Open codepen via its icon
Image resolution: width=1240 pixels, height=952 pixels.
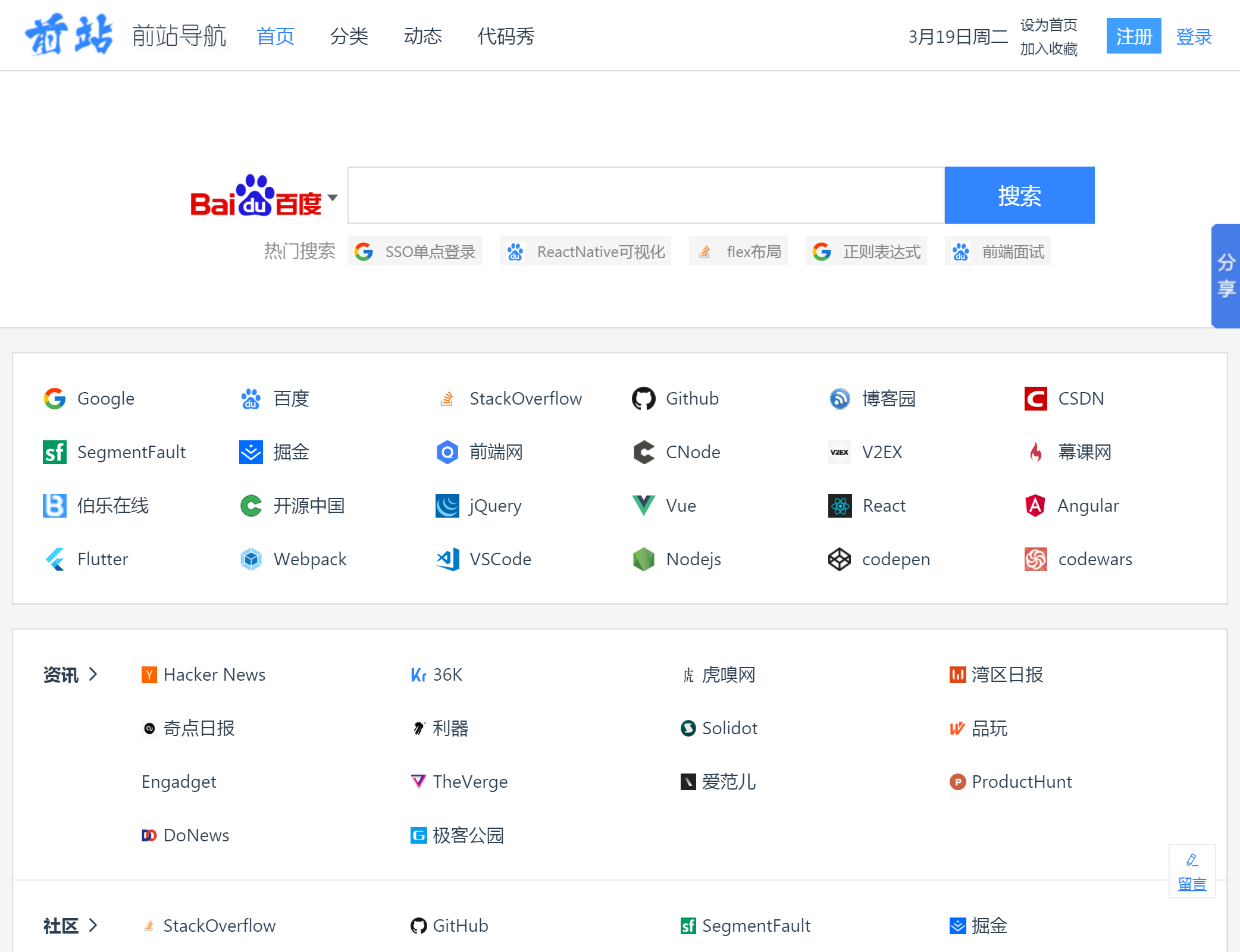[839, 559]
